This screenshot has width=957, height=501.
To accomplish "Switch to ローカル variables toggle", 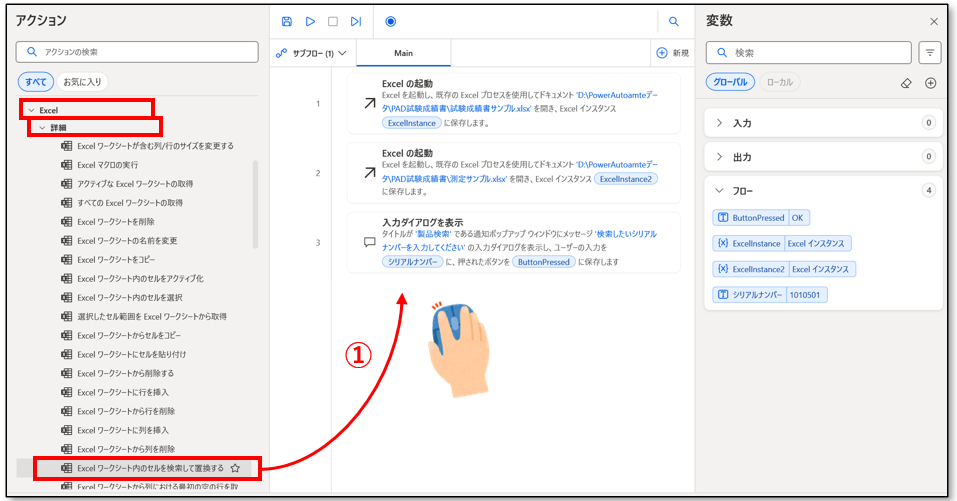I will [x=781, y=83].
